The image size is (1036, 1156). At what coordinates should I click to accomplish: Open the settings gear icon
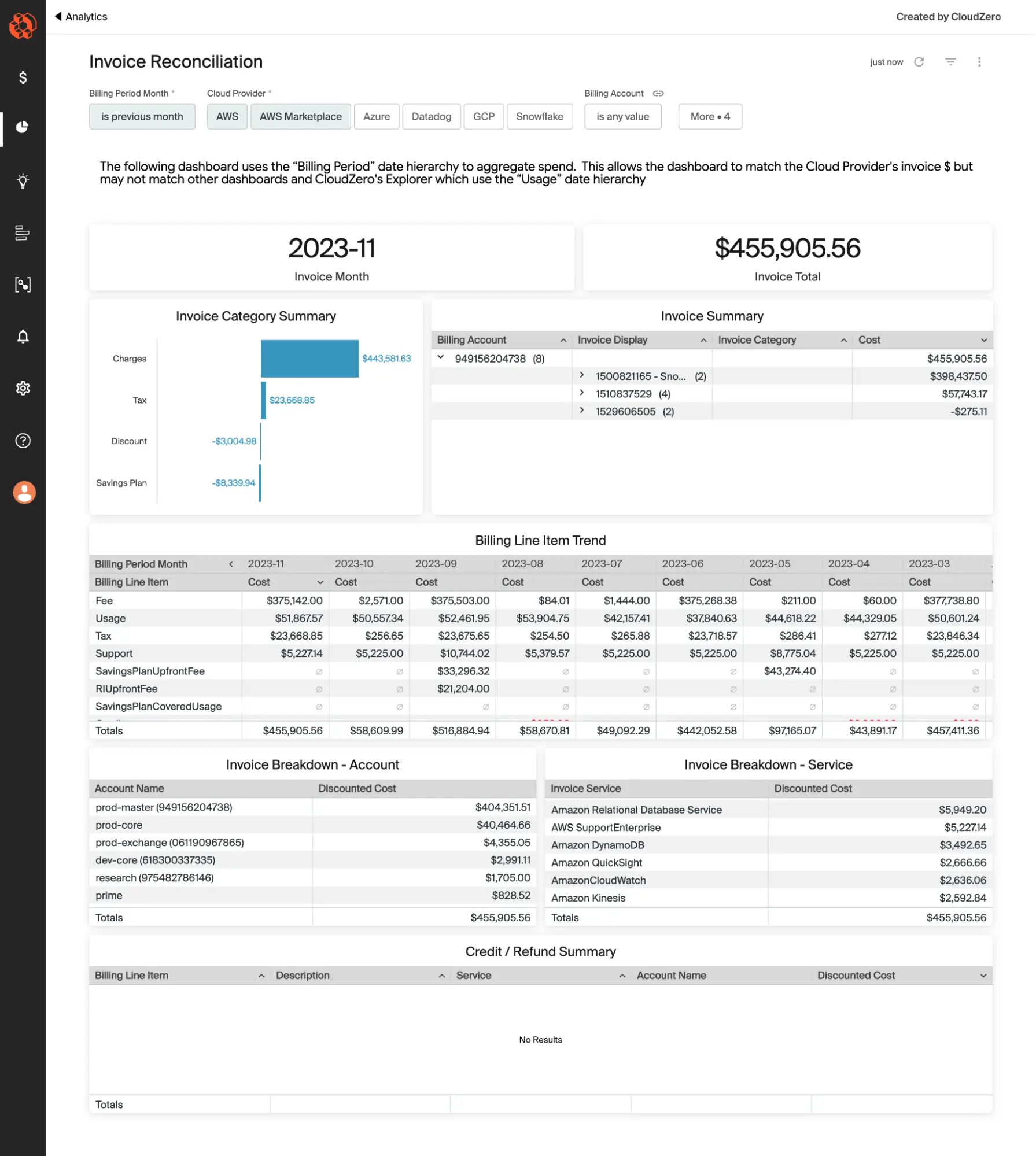pyautogui.click(x=23, y=388)
